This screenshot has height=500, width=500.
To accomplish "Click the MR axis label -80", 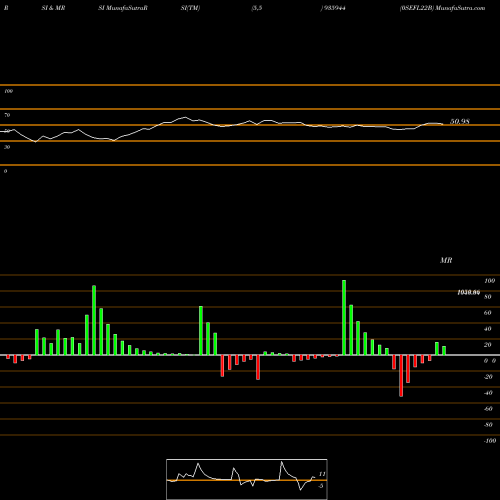I will point(488,425).
